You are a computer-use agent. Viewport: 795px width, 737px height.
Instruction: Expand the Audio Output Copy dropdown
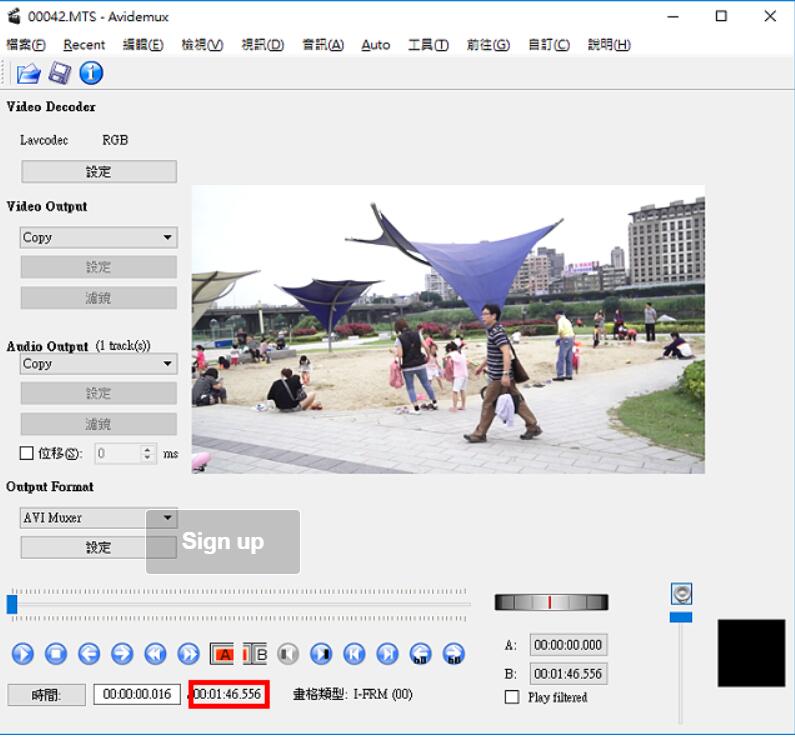coord(99,364)
